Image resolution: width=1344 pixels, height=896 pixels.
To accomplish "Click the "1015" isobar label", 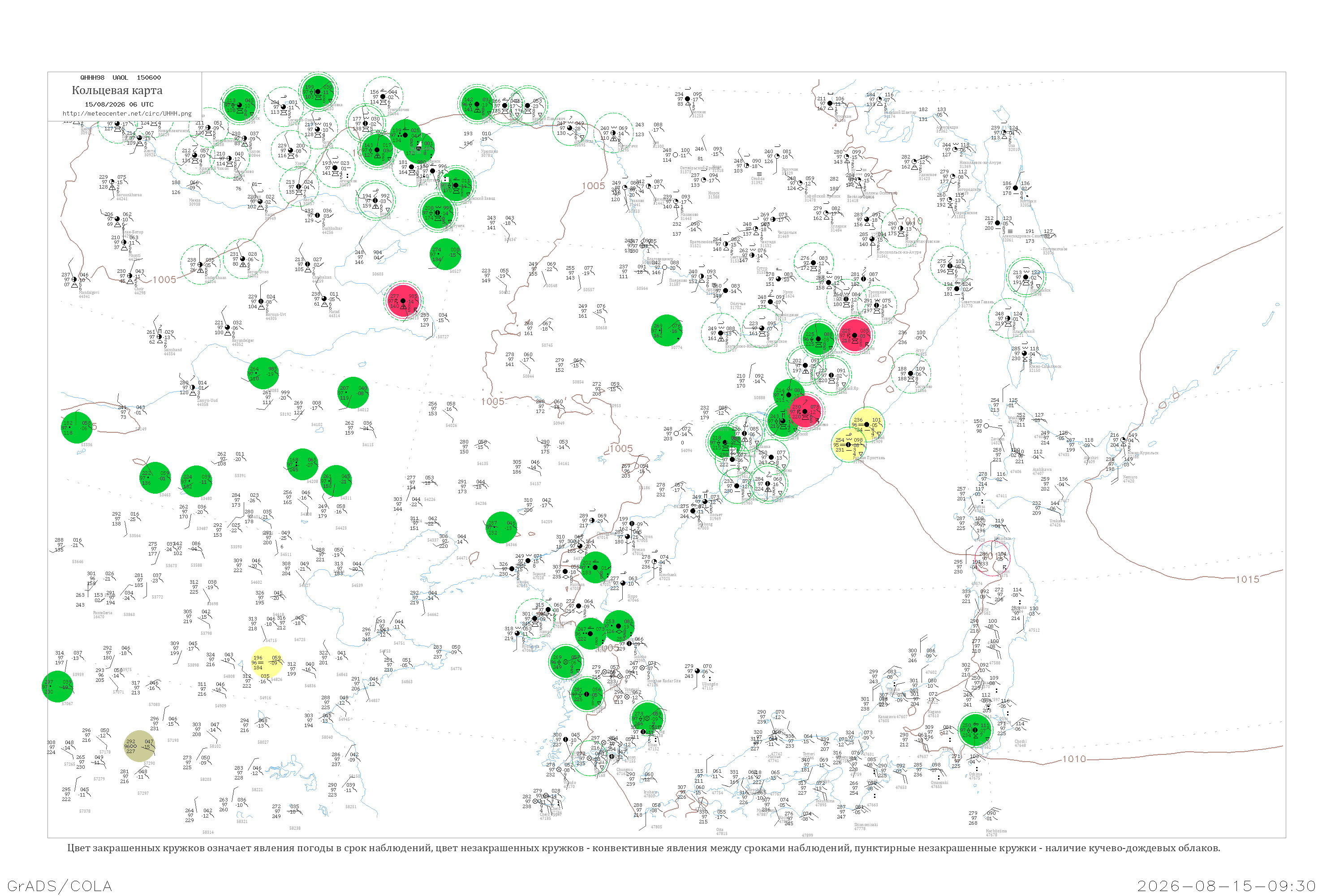I will 1247,579.
